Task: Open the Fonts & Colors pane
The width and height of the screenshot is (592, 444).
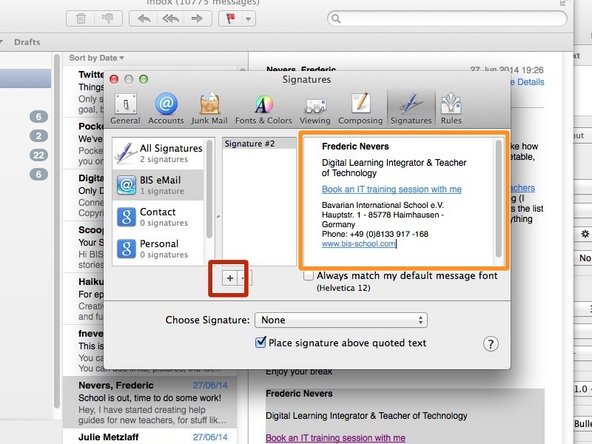Action: click(x=264, y=109)
